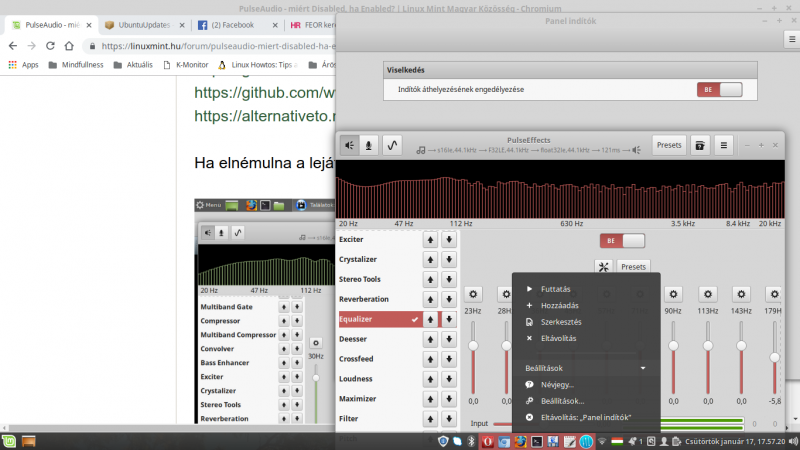Move Exciter effect up

coord(430,239)
